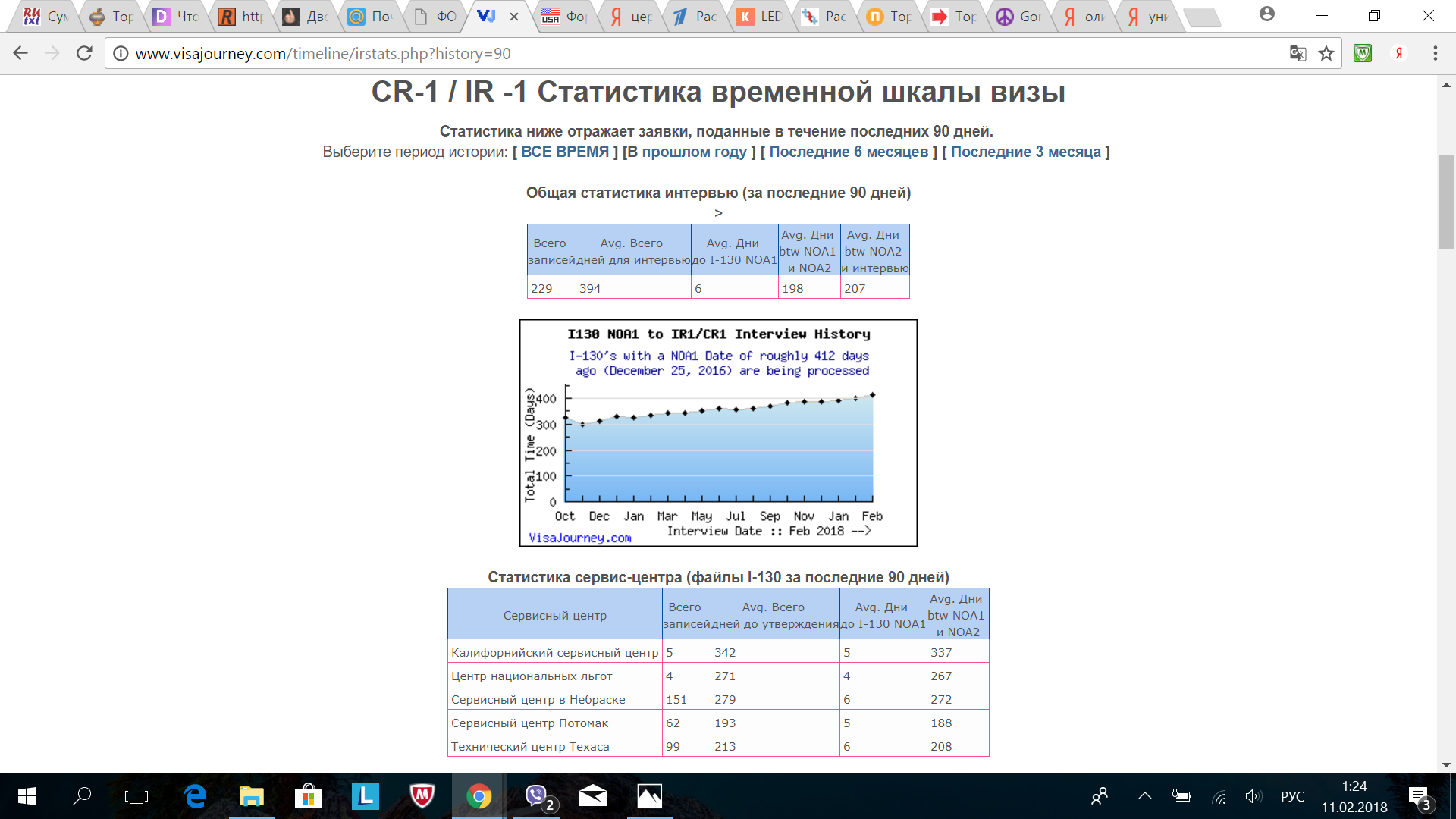1456x819 pixels.
Task: Open the Chrome user profile icon
Action: click(x=1266, y=14)
